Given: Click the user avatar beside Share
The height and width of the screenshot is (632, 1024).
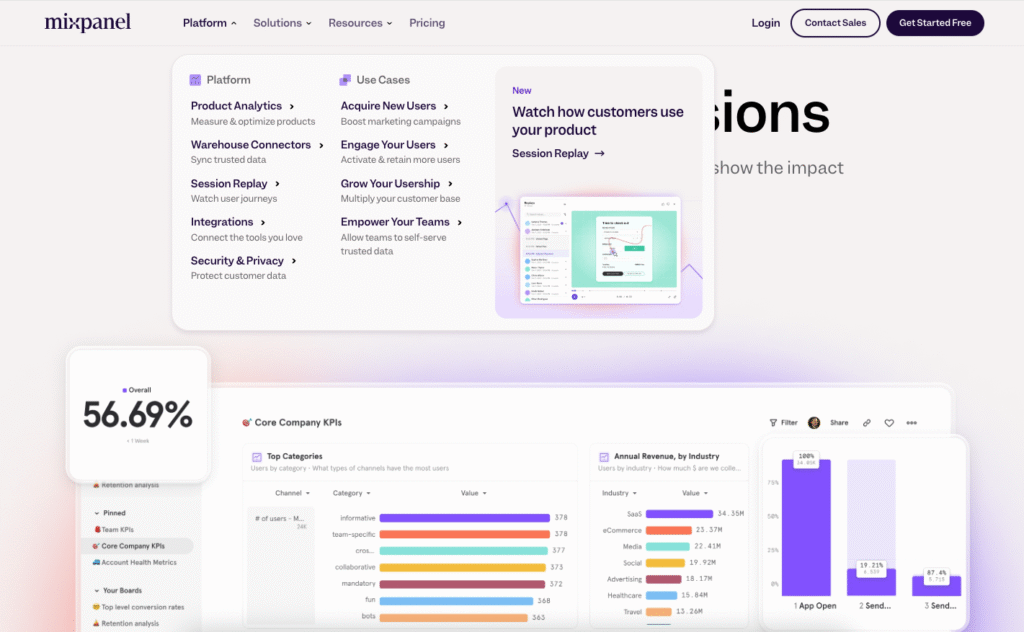Looking at the screenshot, I should click(x=814, y=422).
